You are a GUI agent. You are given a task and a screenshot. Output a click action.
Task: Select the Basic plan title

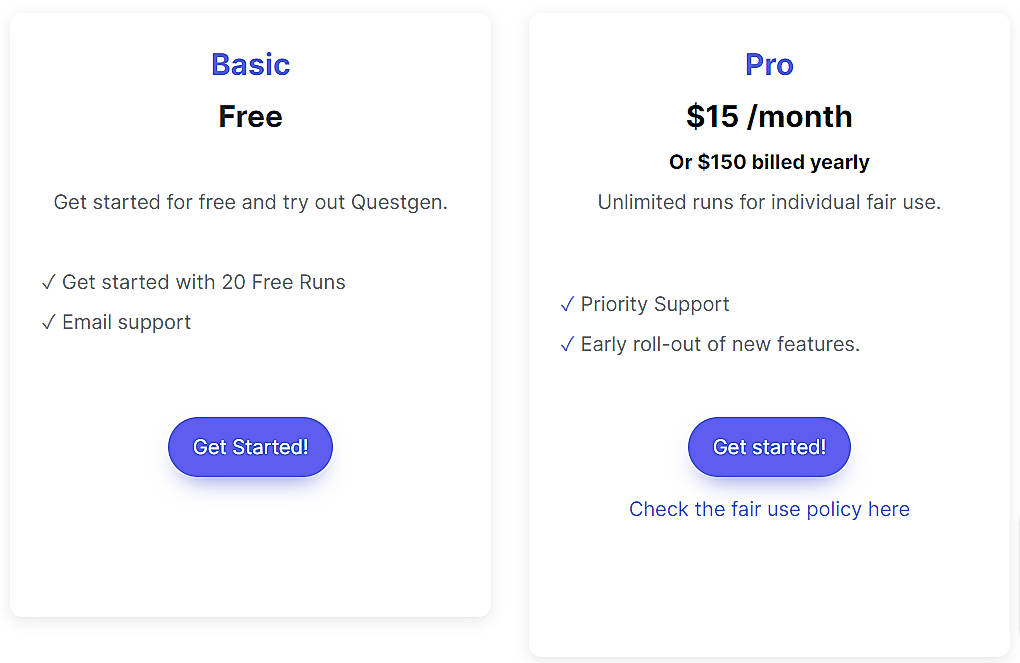click(250, 64)
